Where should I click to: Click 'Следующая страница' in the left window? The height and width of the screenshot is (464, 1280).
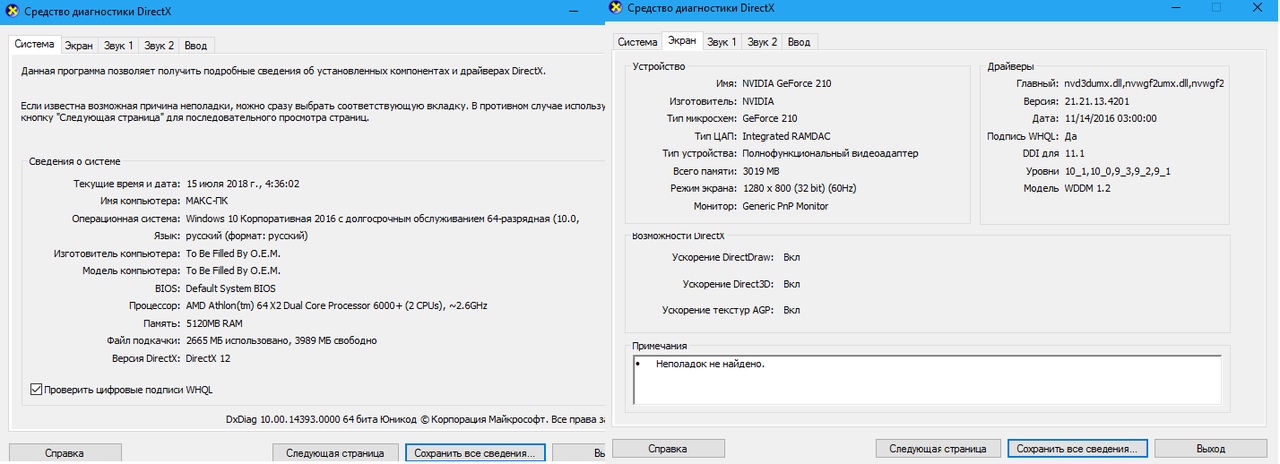coord(335,453)
